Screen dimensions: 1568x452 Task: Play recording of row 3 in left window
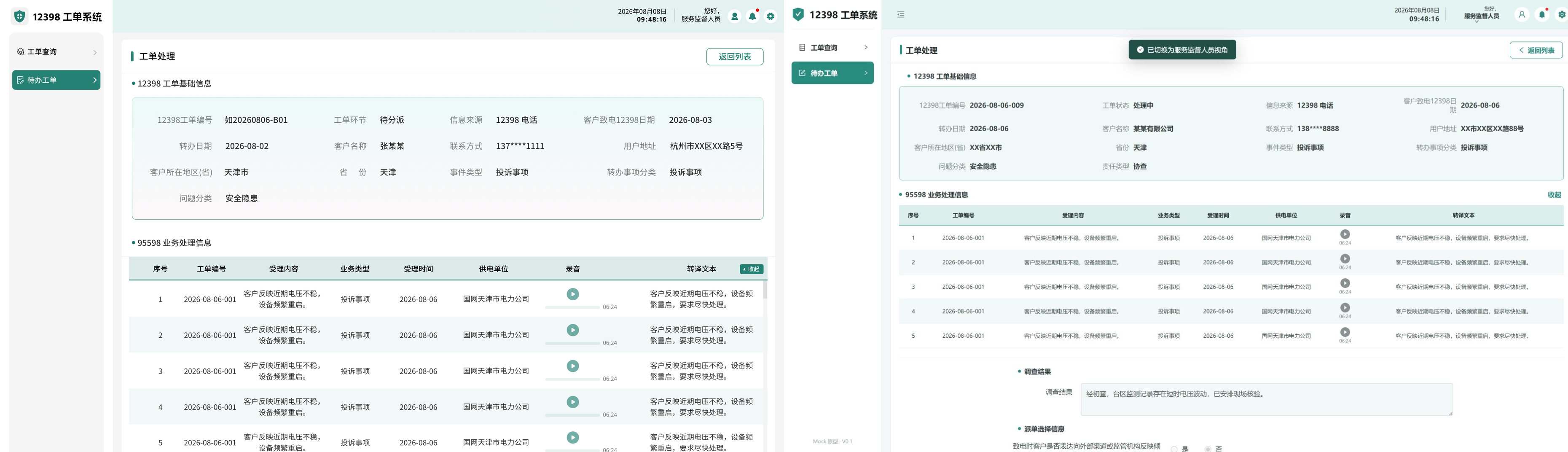click(573, 366)
